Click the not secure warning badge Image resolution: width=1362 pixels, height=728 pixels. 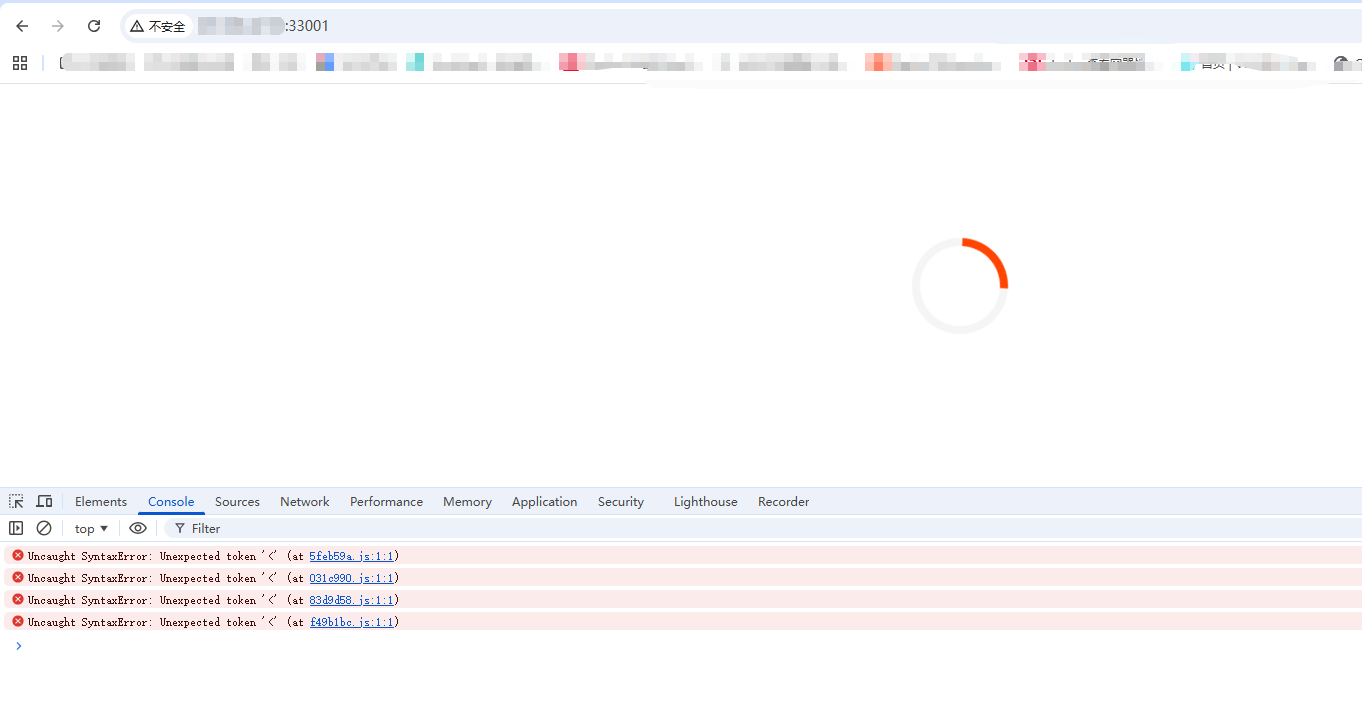click(158, 26)
